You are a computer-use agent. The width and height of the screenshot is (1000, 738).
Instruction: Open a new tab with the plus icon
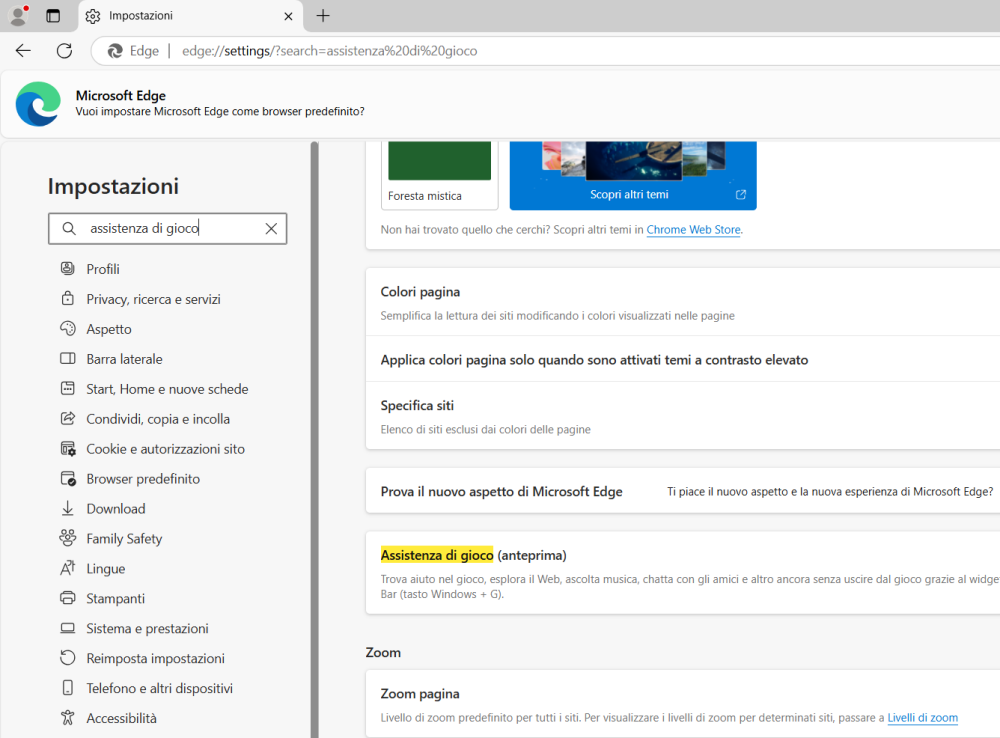tap(323, 16)
